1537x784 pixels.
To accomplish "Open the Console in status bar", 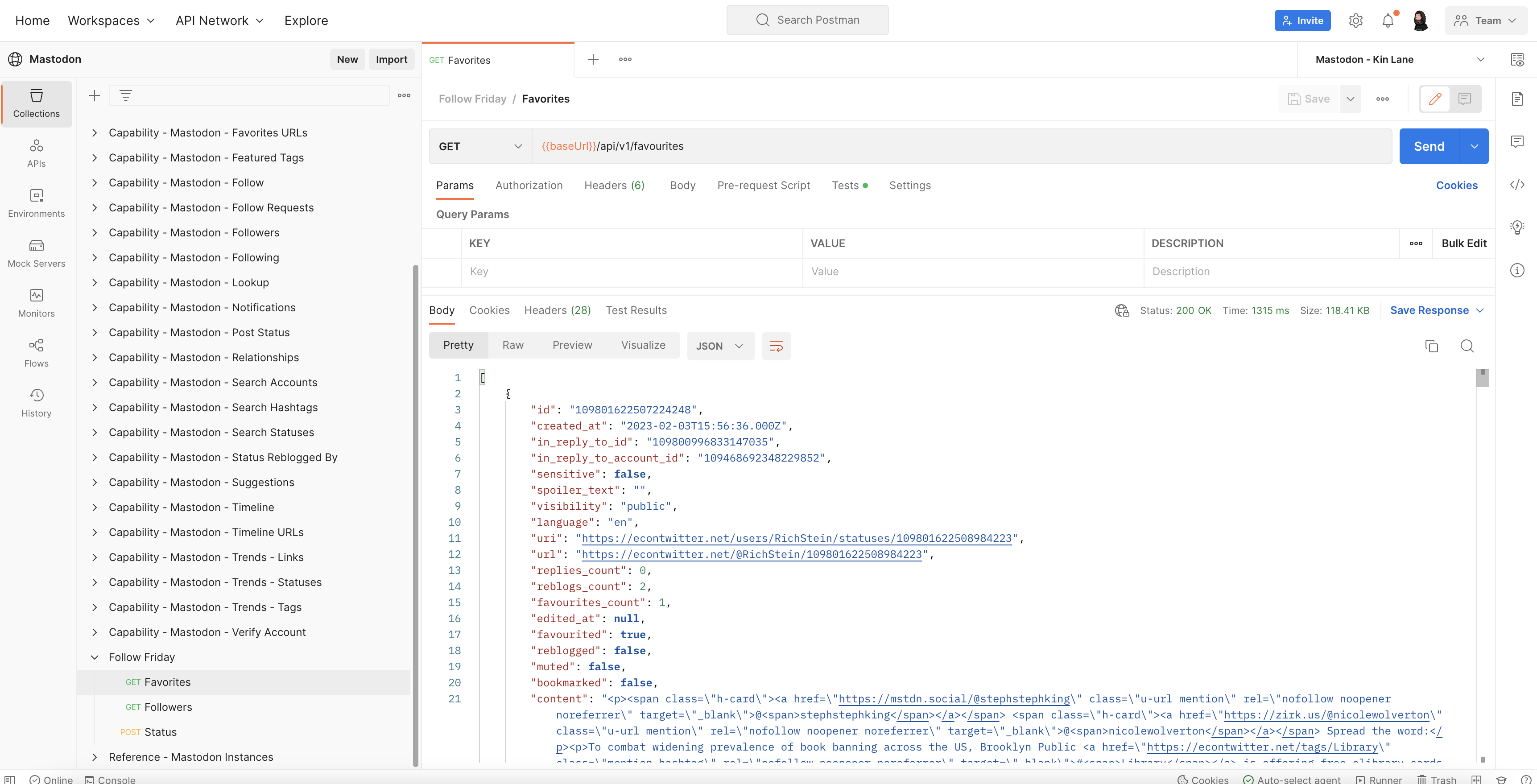I will pos(110,779).
